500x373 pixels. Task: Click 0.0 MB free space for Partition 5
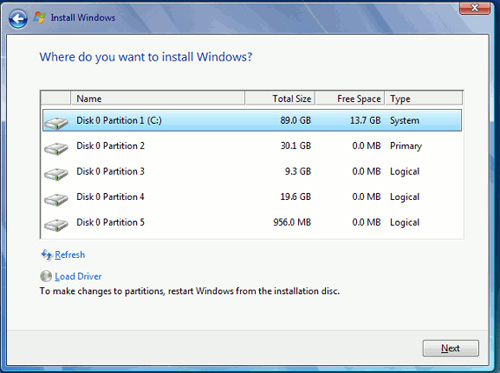pyautogui.click(x=366, y=222)
